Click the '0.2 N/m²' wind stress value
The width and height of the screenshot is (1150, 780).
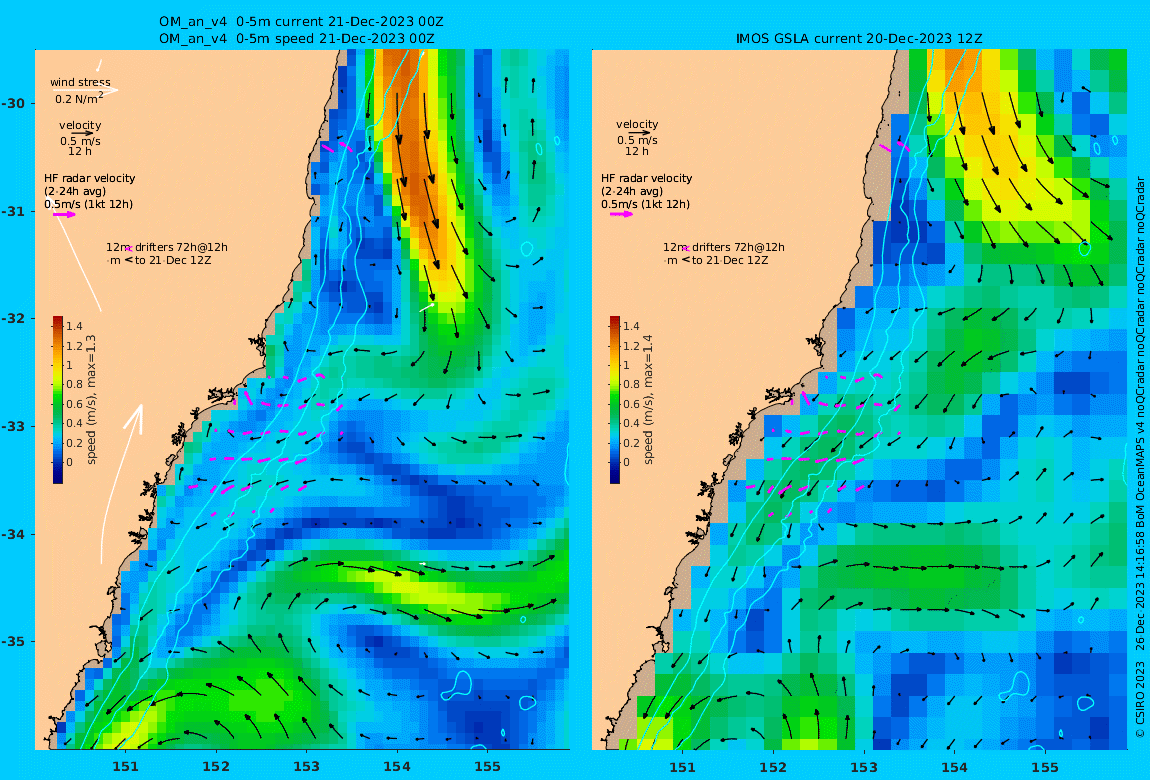(x=79, y=98)
